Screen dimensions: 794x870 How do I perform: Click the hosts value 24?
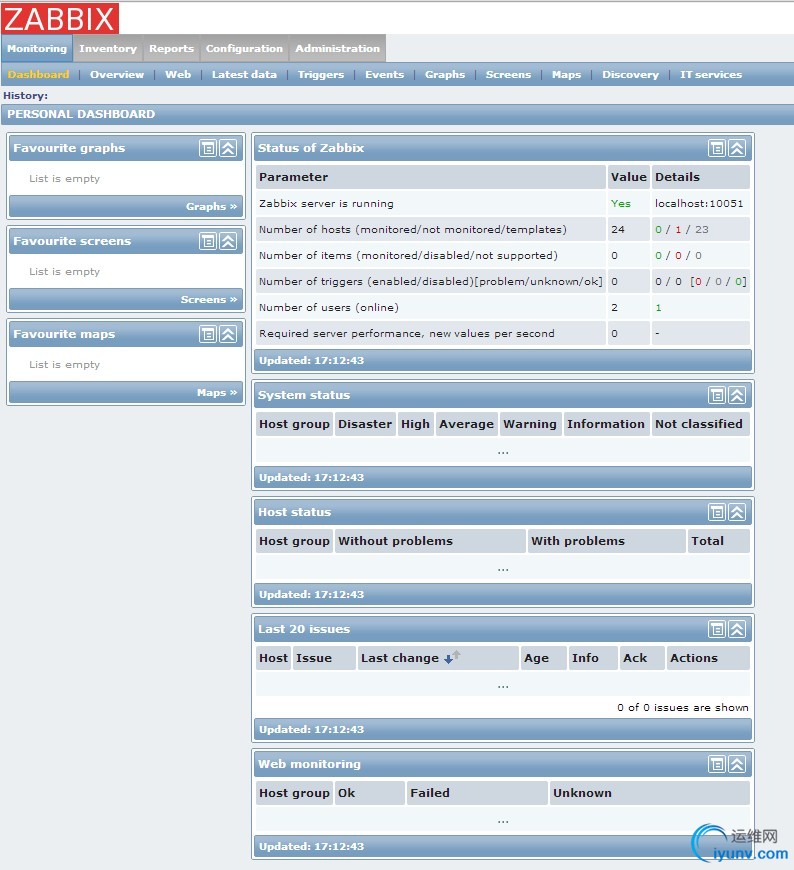(618, 229)
